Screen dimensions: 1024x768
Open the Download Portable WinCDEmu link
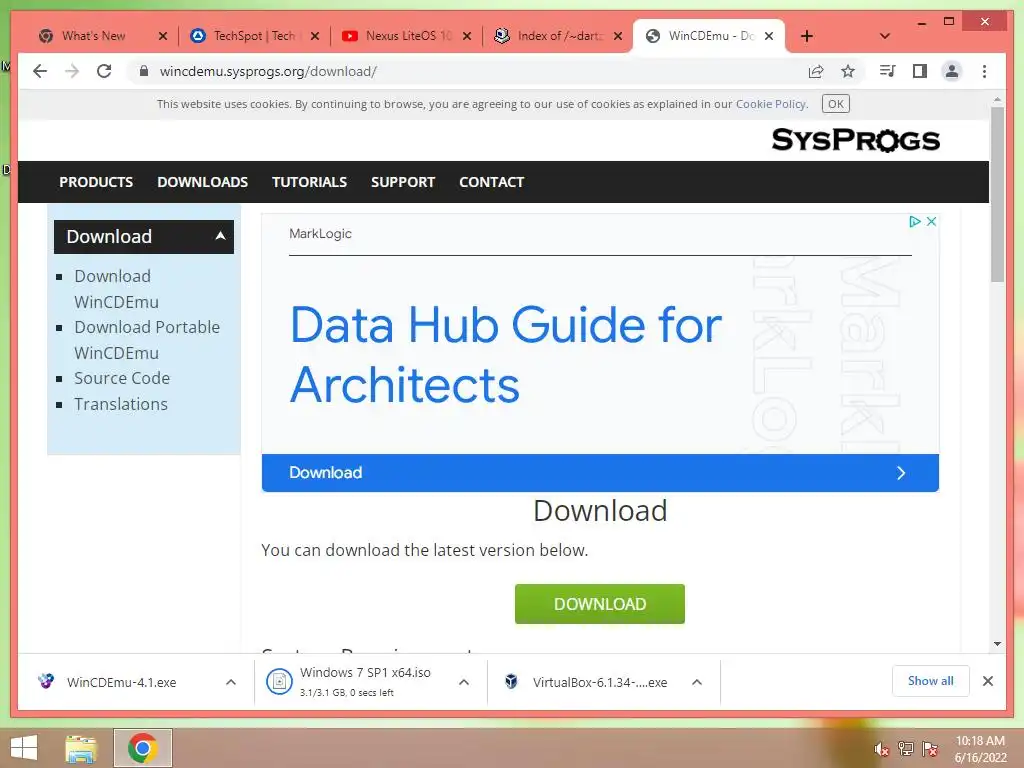(147, 340)
